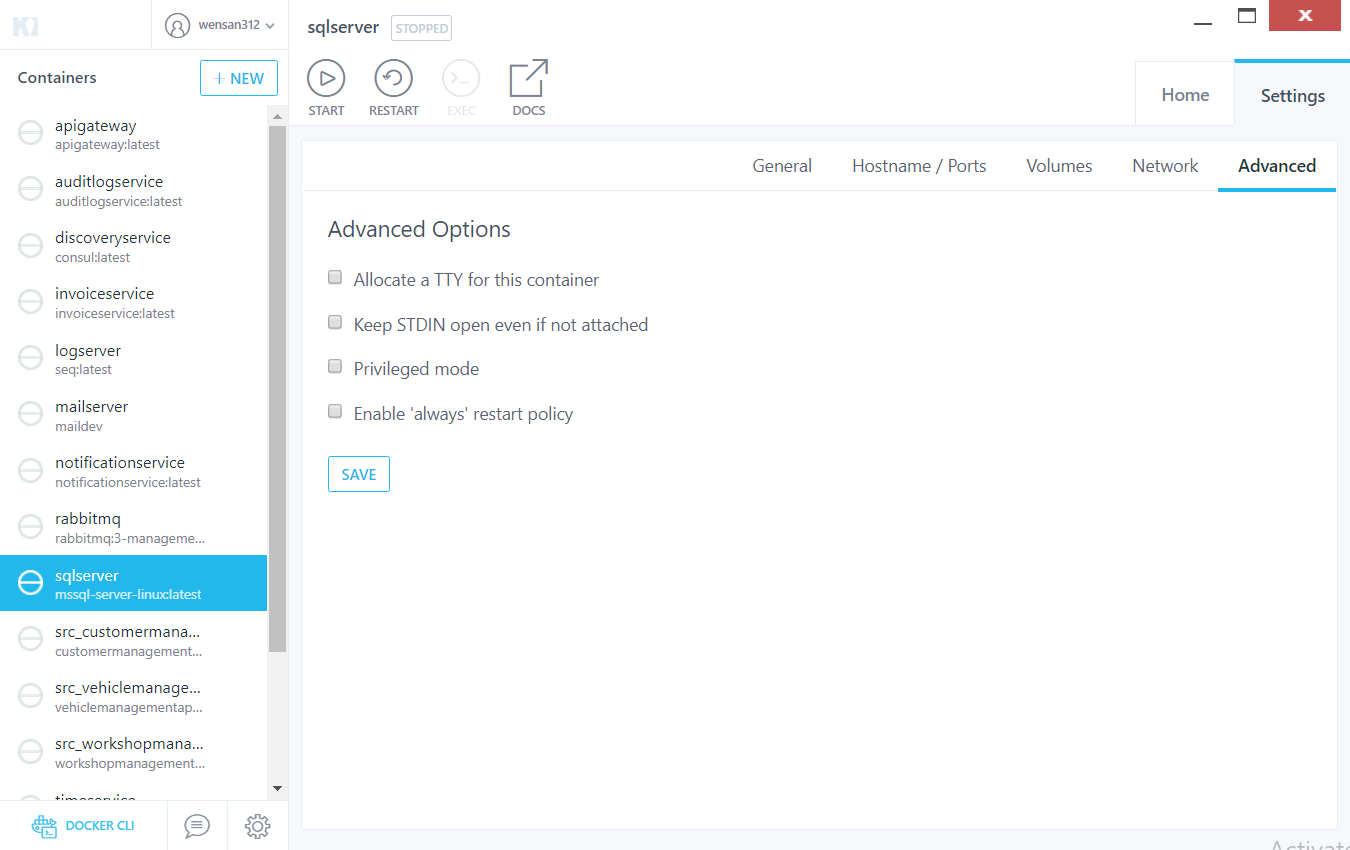Click the mssql-server-linux:latest image label
Screen dimensions: 1350x850
(128, 594)
